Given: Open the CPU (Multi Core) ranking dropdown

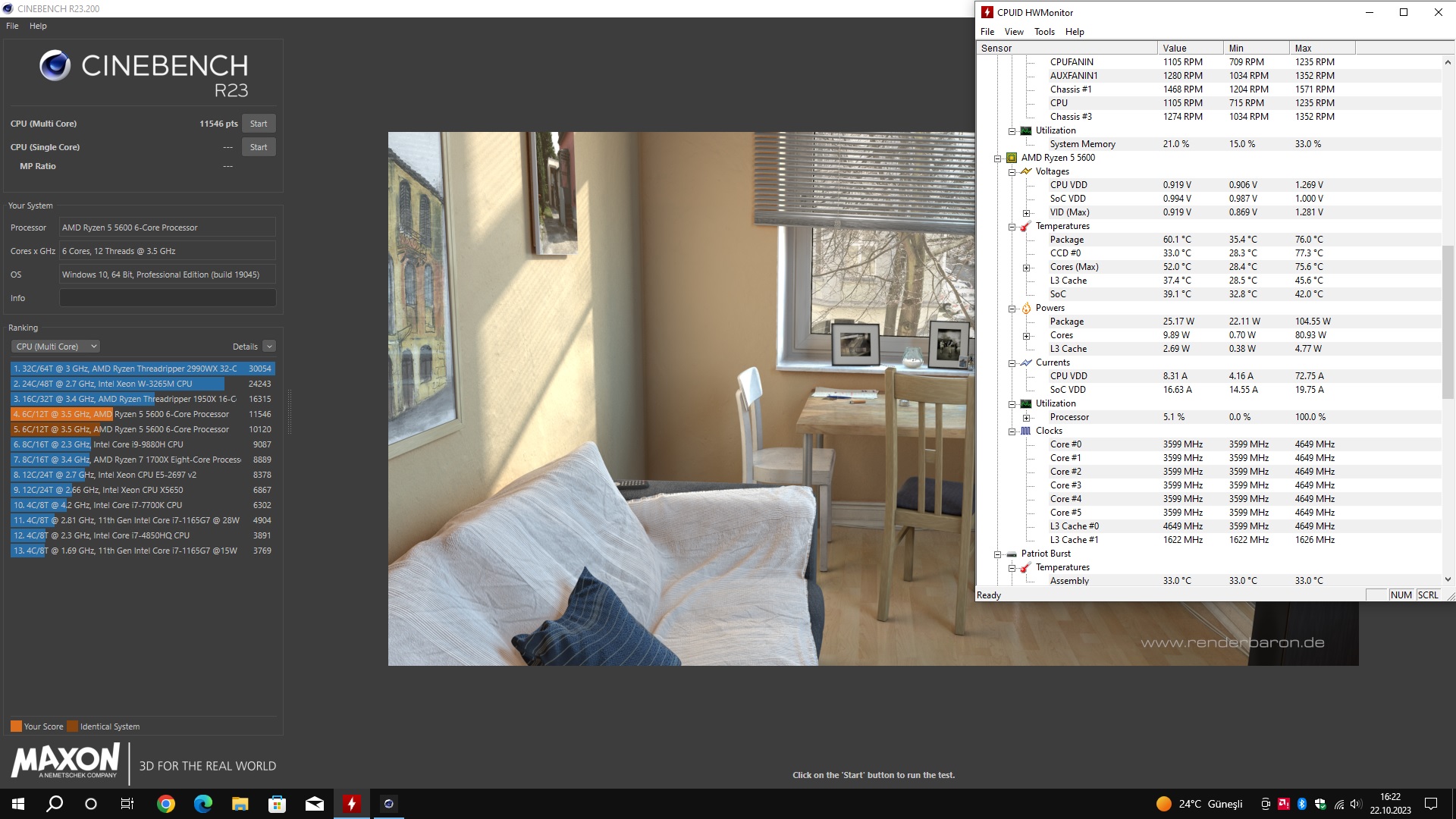Looking at the screenshot, I should coord(55,347).
